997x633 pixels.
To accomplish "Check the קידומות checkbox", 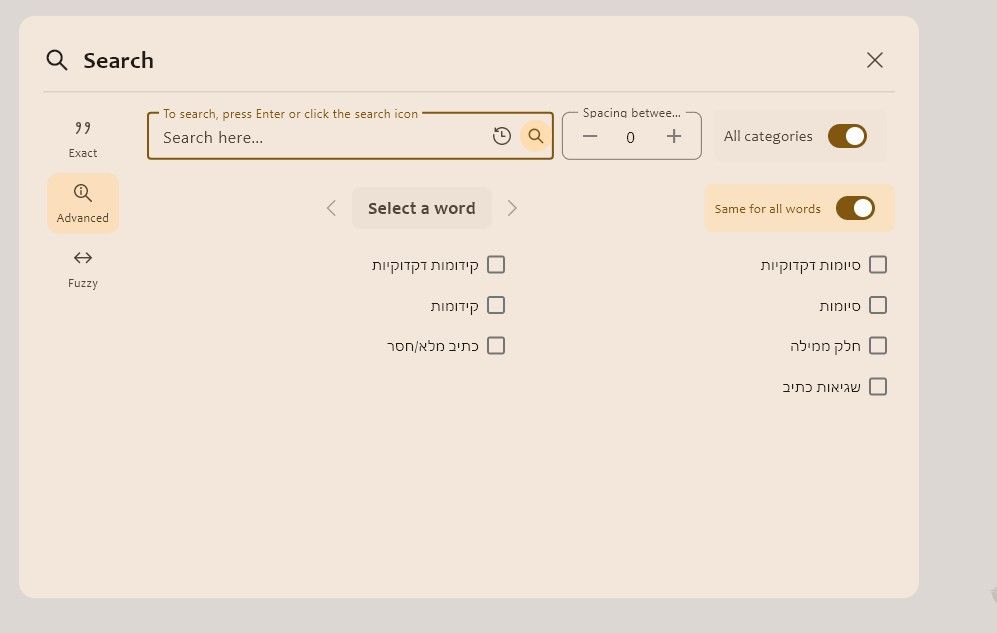I will 496,305.
